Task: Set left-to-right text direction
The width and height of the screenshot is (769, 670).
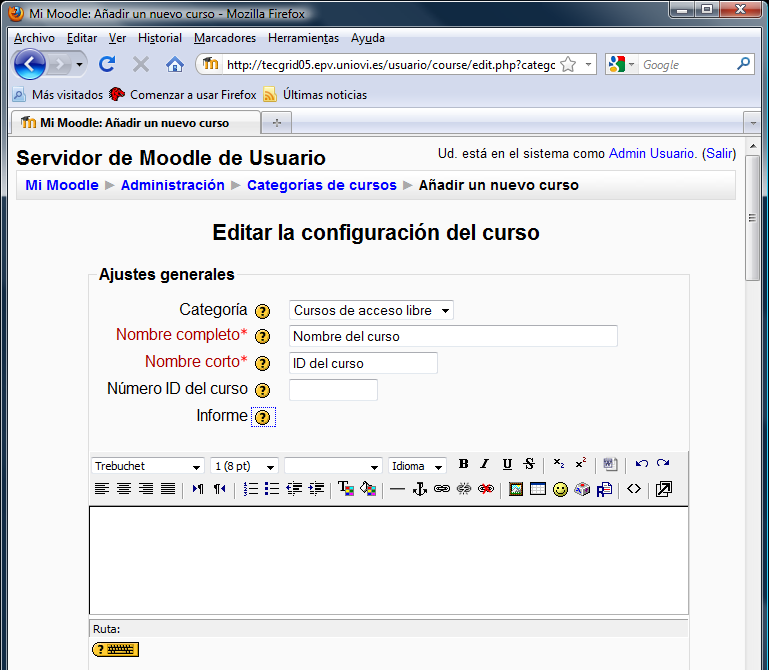Action: tap(198, 489)
